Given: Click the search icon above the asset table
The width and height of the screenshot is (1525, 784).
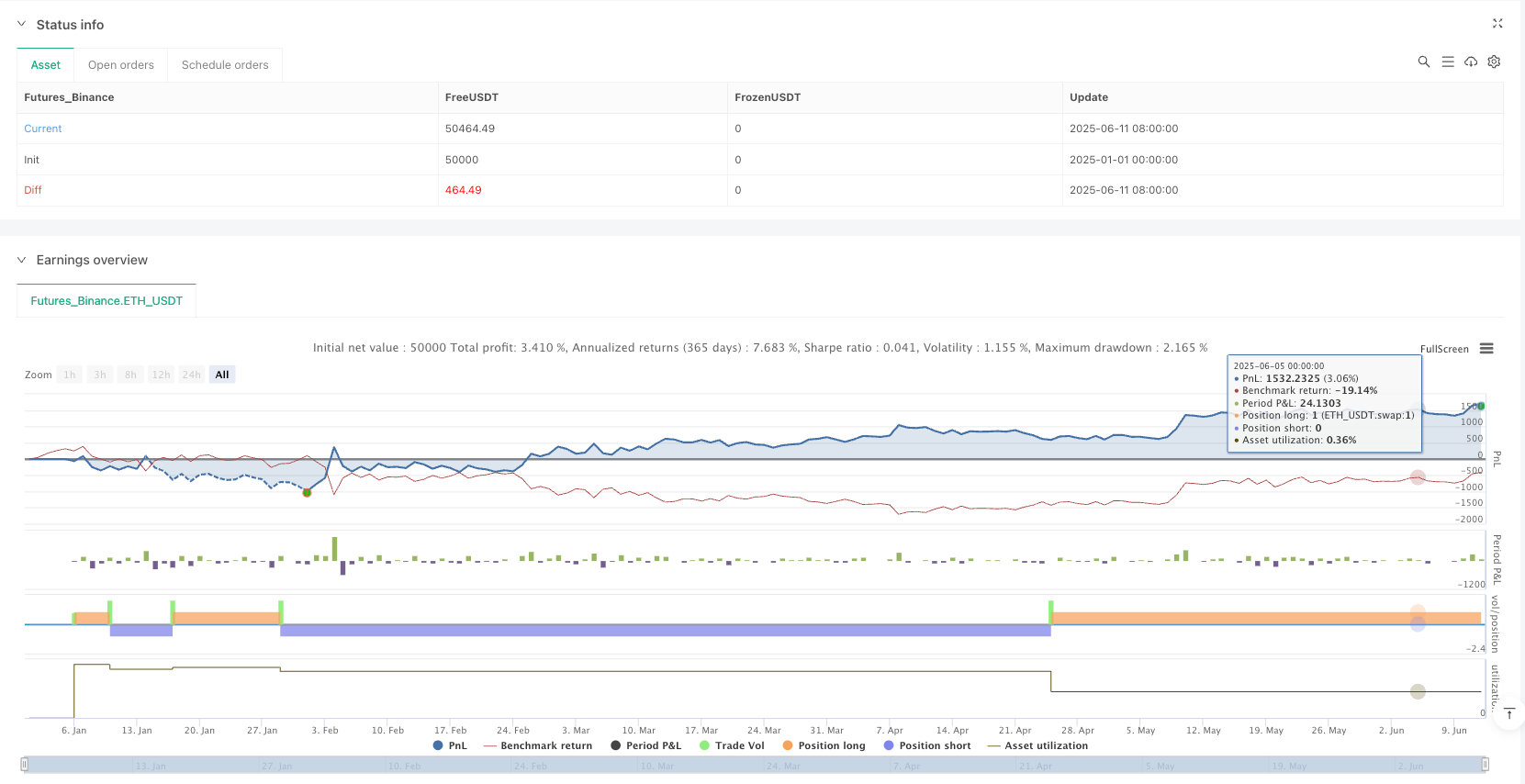Looking at the screenshot, I should [x=1423, y=62].
